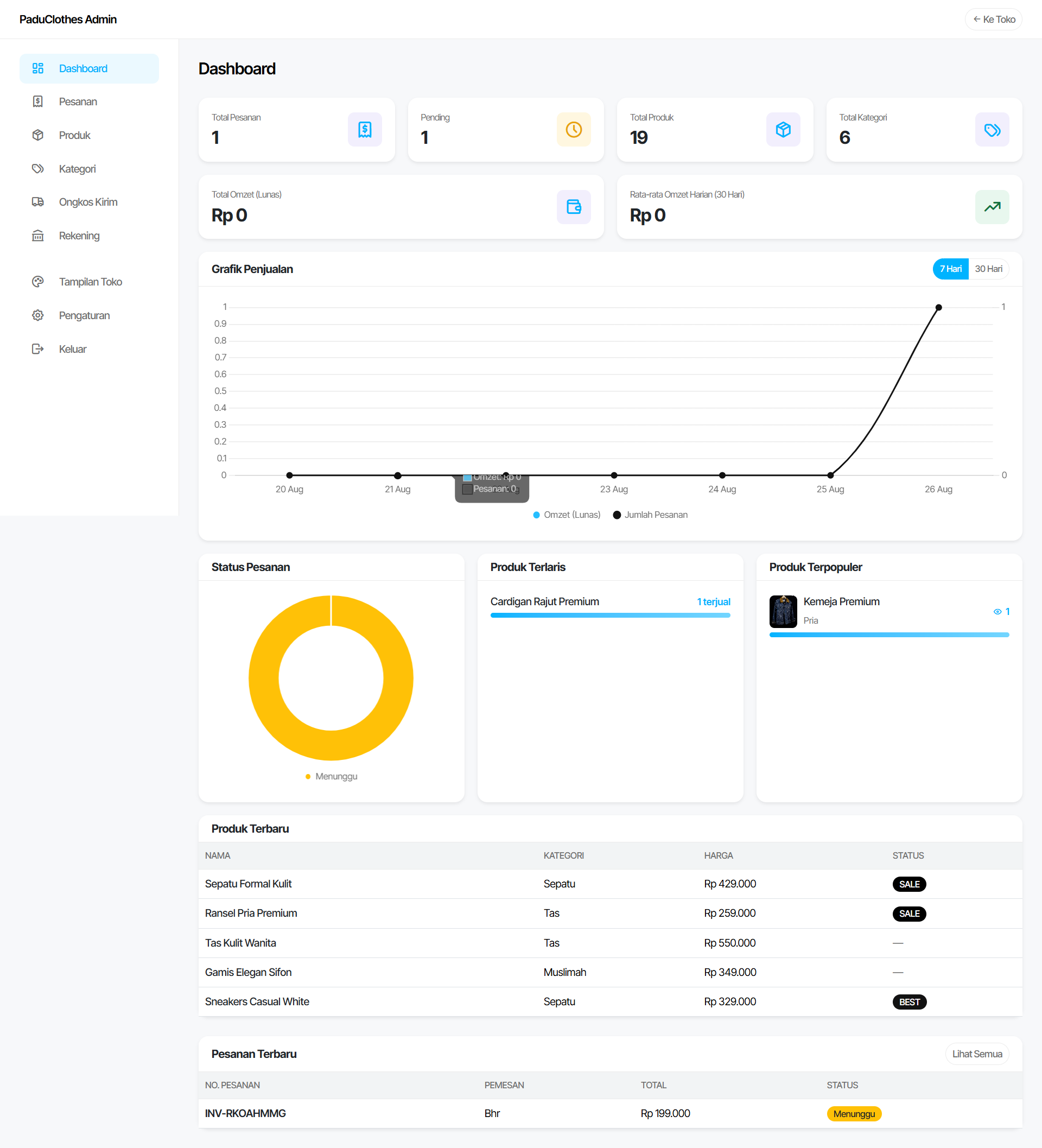Click the Produk box icon in sidebar

[37, 135]
